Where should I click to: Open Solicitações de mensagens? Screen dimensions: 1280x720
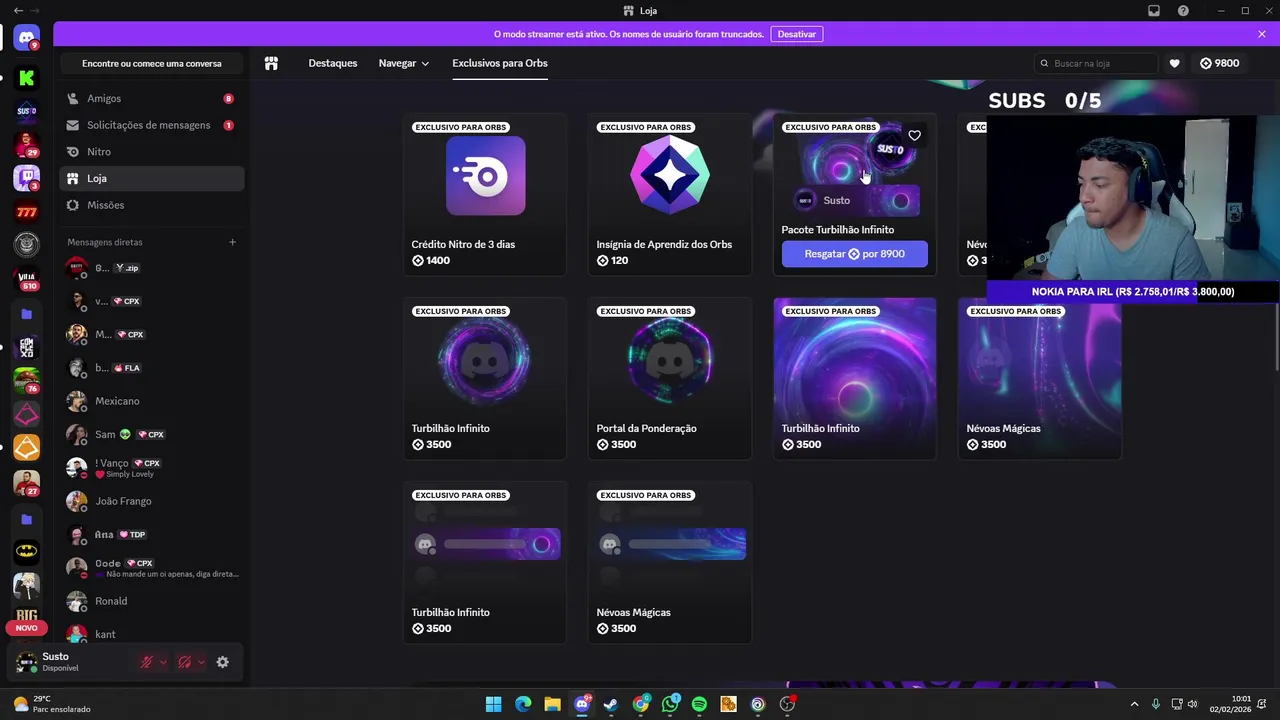point(151,125)
